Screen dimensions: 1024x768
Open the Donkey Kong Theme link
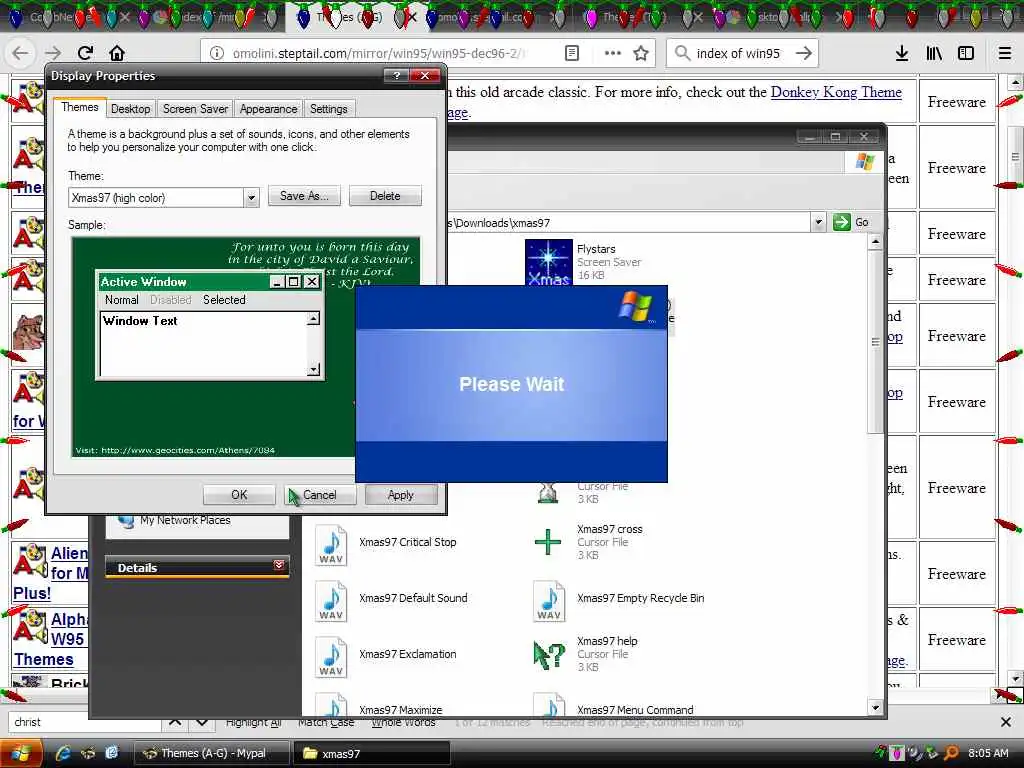(836, 92)
